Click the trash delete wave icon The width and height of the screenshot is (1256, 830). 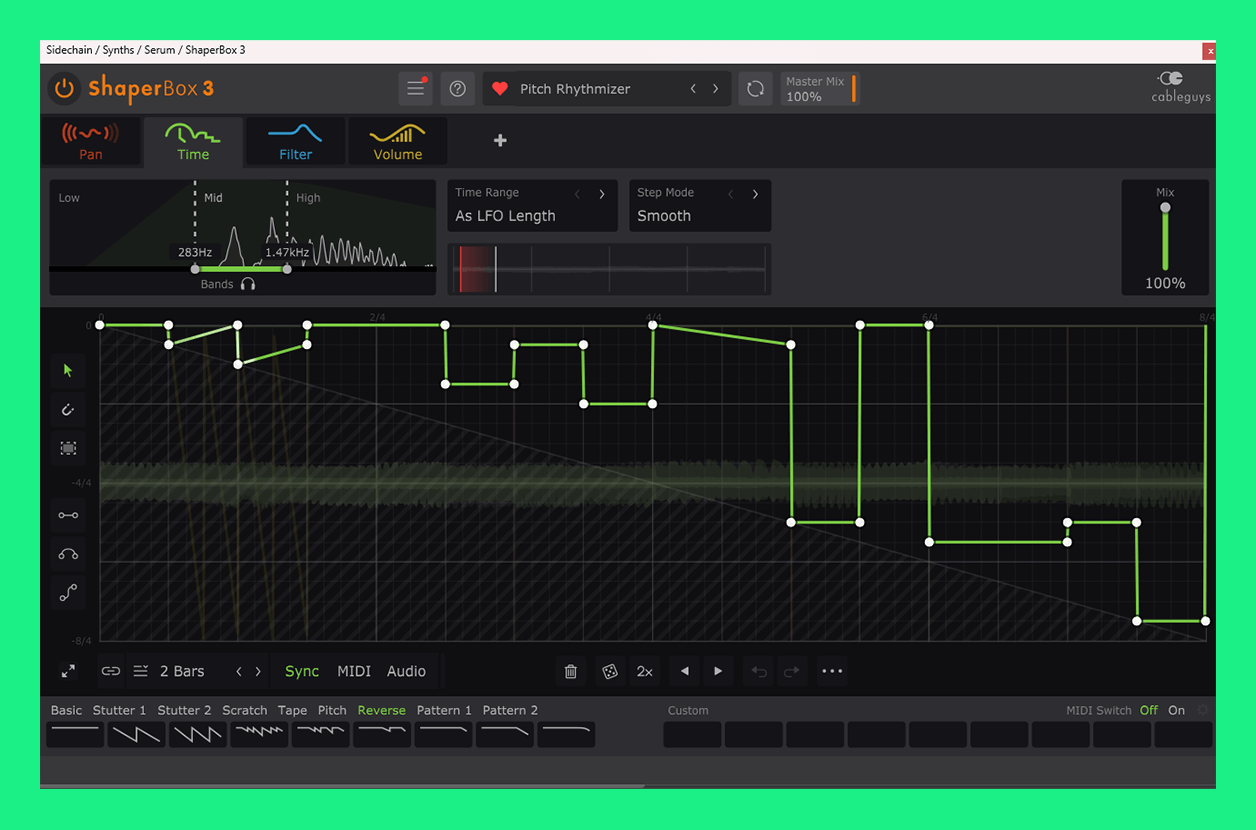[x=571, y=672]
